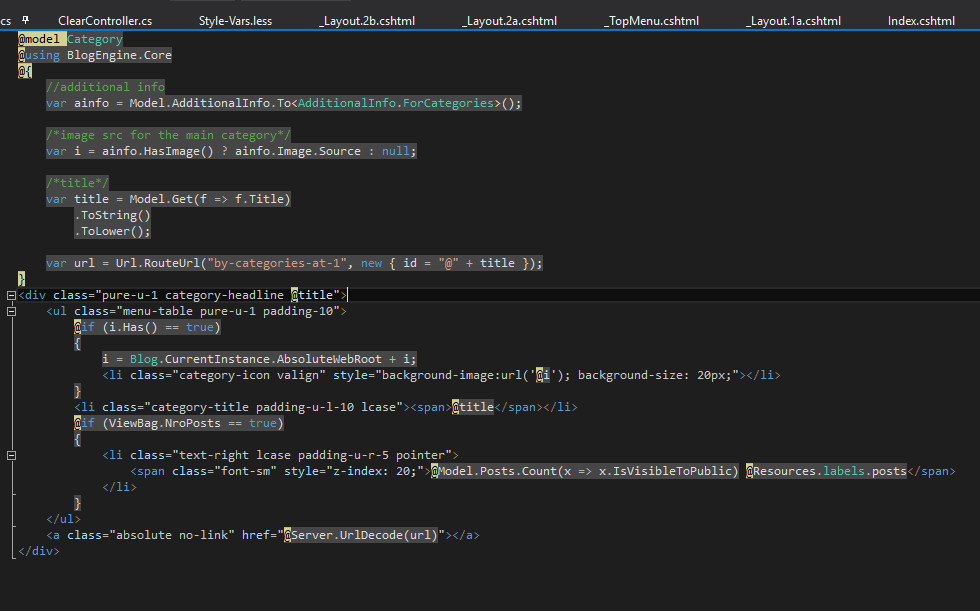The height and width of the screenshot is (611, 980).
Task: Collapse the text-right li element block
Action: pos(9,455)
